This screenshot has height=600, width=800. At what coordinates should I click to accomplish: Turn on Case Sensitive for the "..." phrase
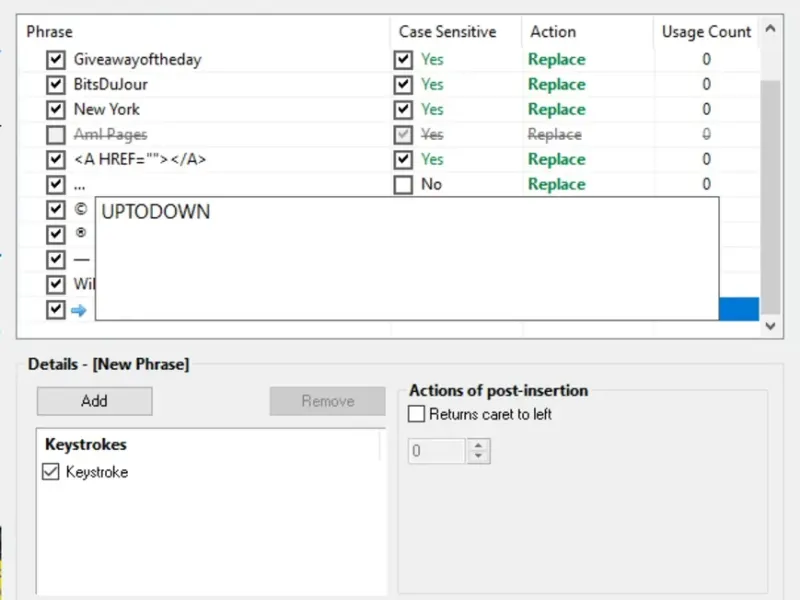point(403,185)
